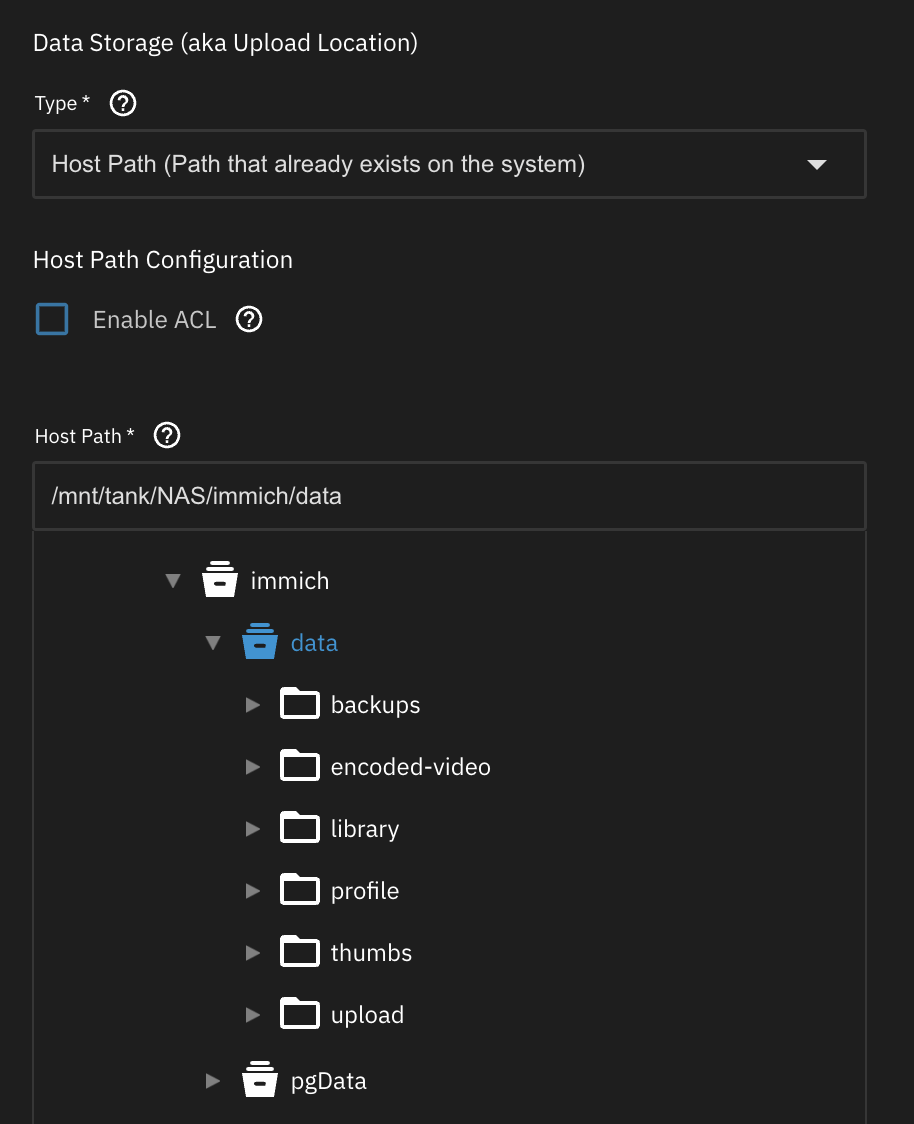The height and width of the screenshot is (1124, 914).
Task: Click the blue data dataset icon
Action: click(x=260, y=642)
